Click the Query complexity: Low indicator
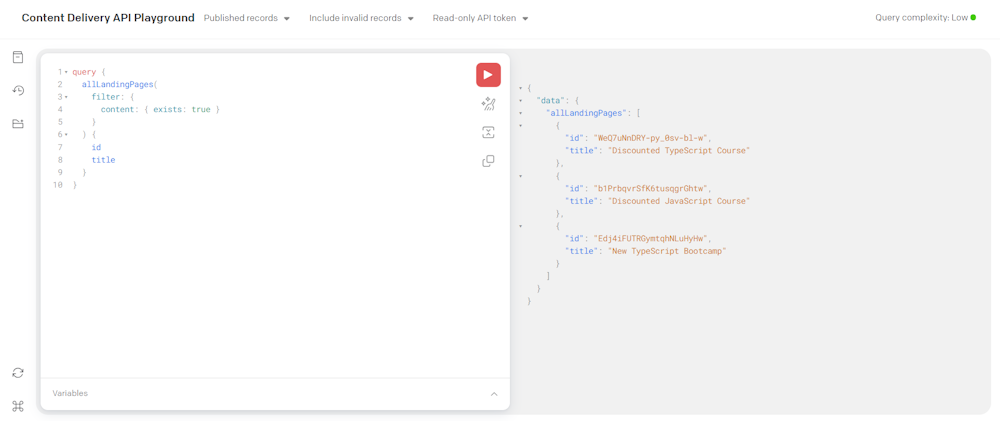The image size is (1000, 421). pyautogui.click(x=925, y=18)
